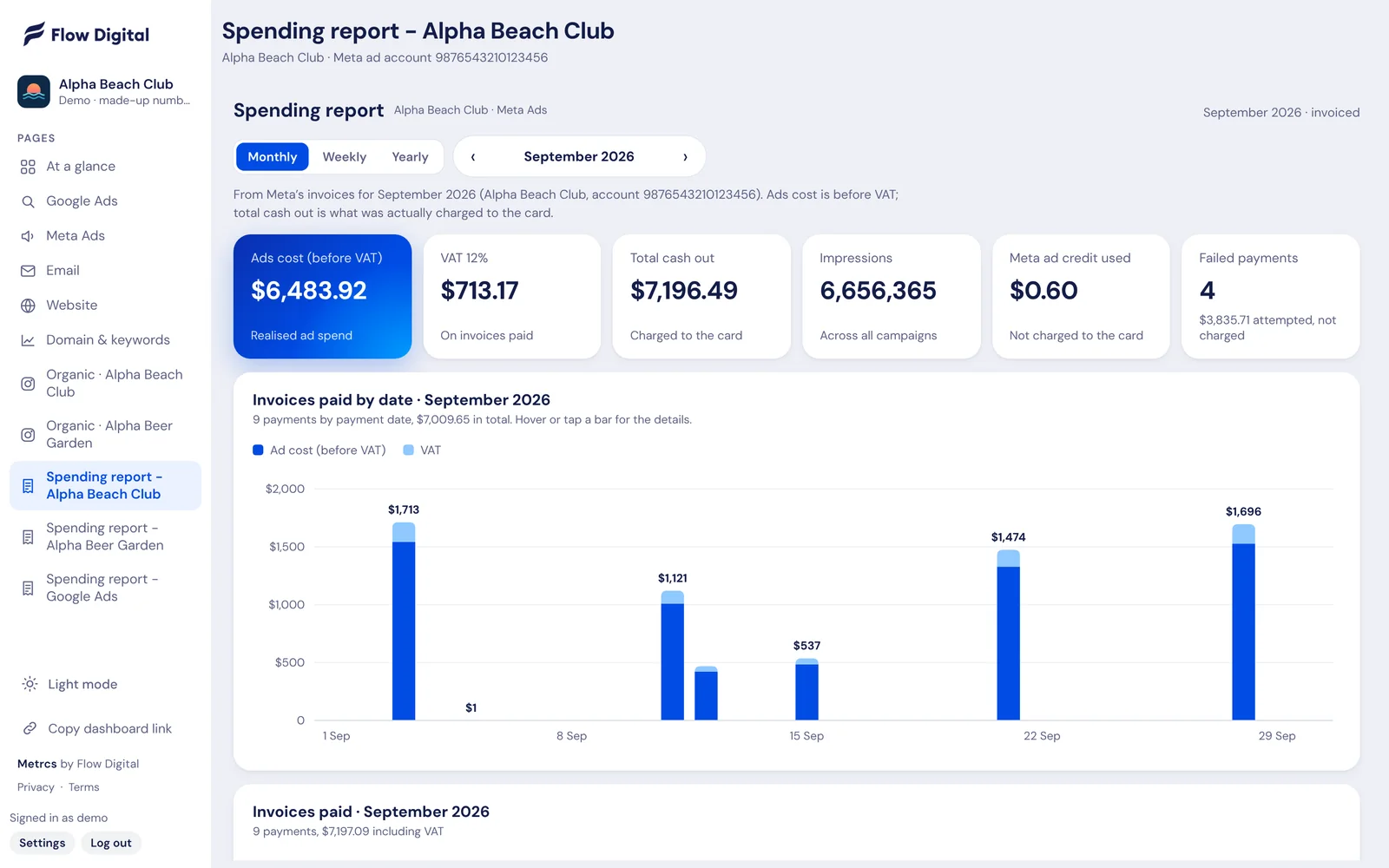Switch to the Yearly view tab

[410, 157]
